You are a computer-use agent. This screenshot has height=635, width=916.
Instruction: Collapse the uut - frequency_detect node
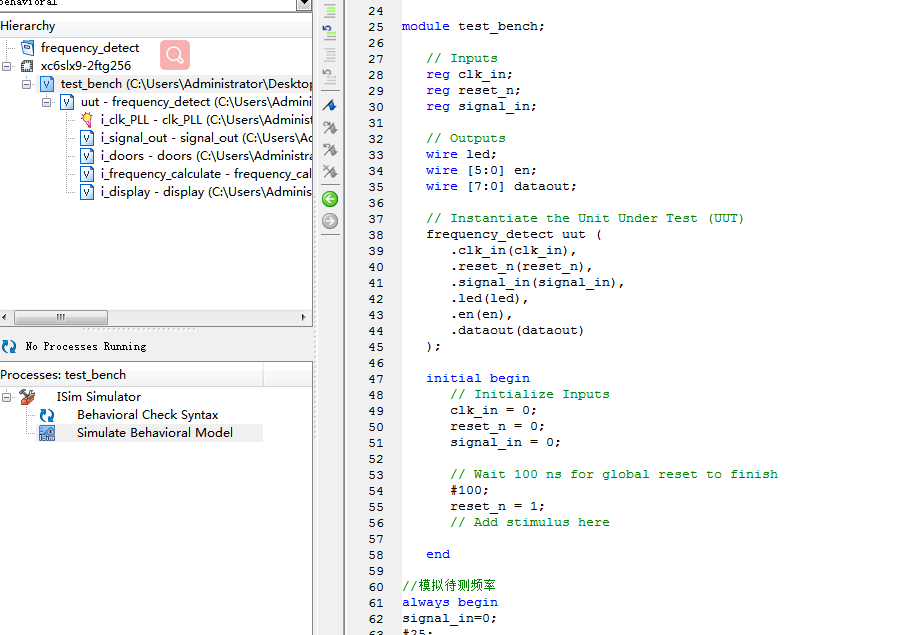click(x=47, y=102)
